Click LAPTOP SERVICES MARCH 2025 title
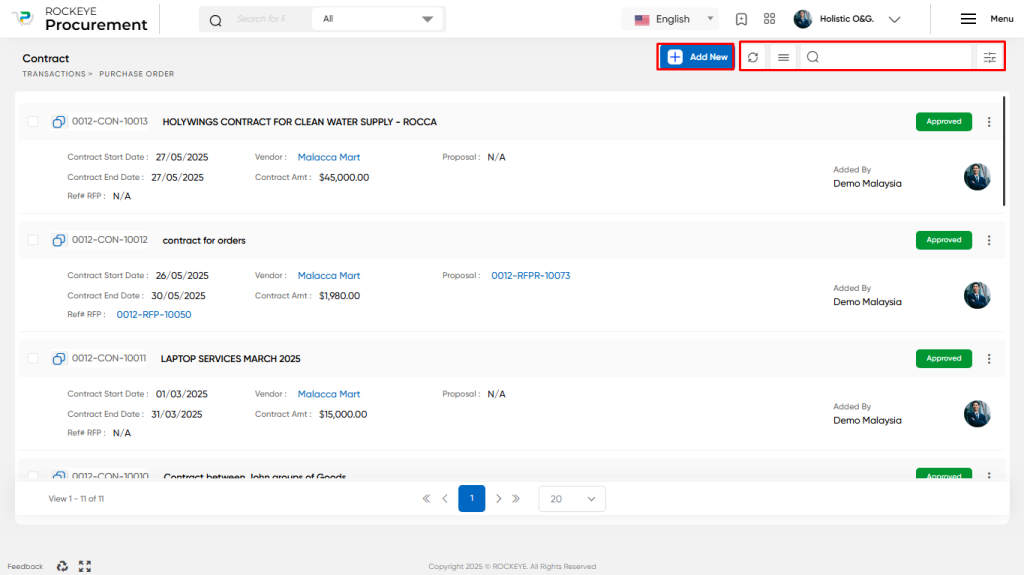The height and width of the screenshot is (575, 1024). [231, 359]
